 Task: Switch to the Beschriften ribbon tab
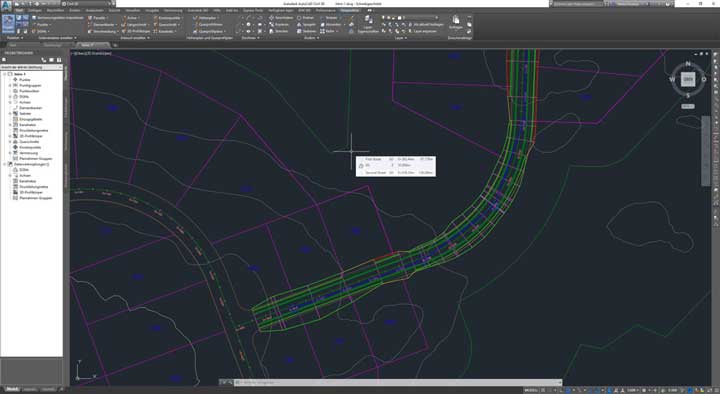click(56, 10)
